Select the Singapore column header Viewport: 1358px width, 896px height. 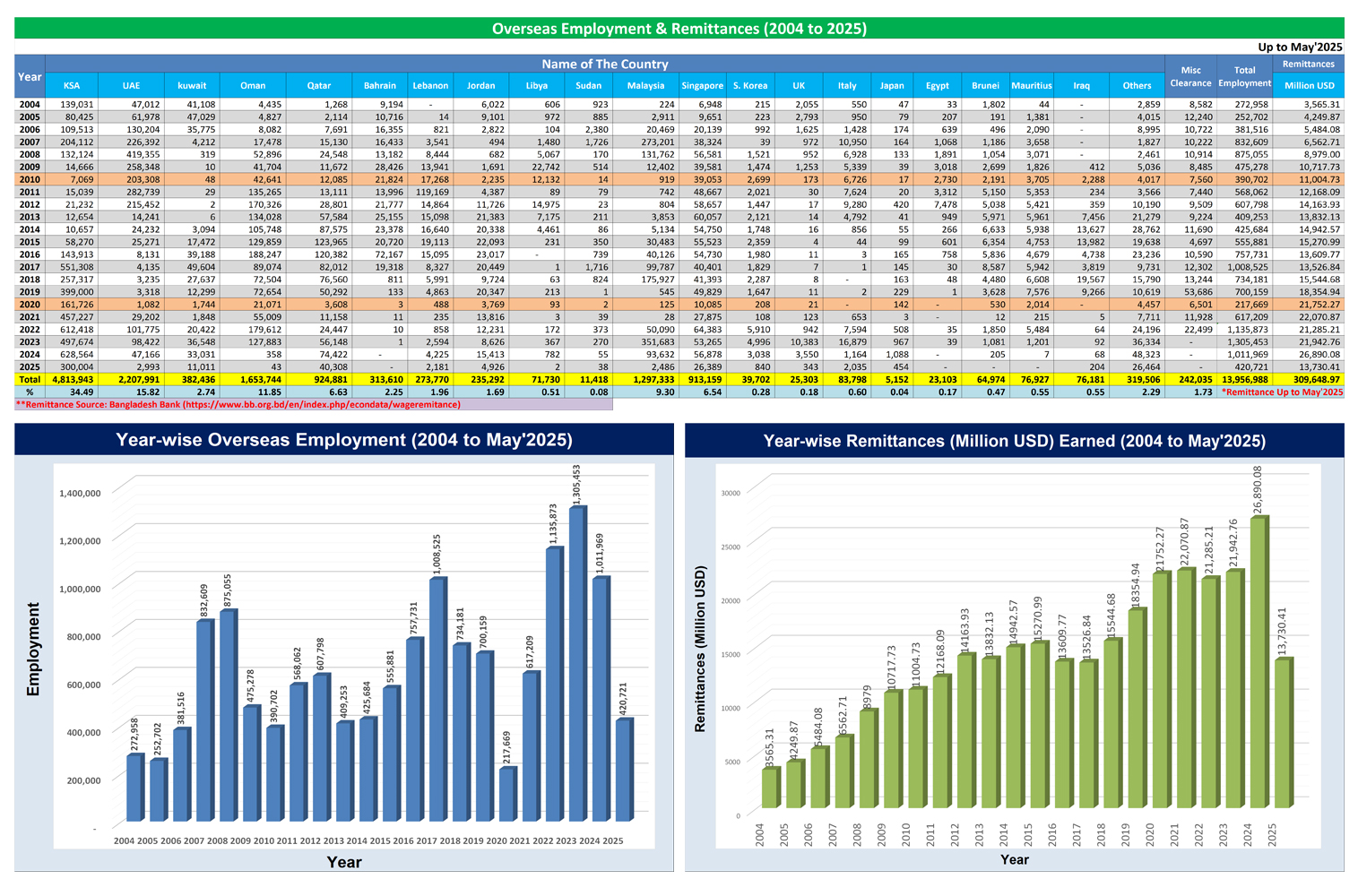(702, 85)
